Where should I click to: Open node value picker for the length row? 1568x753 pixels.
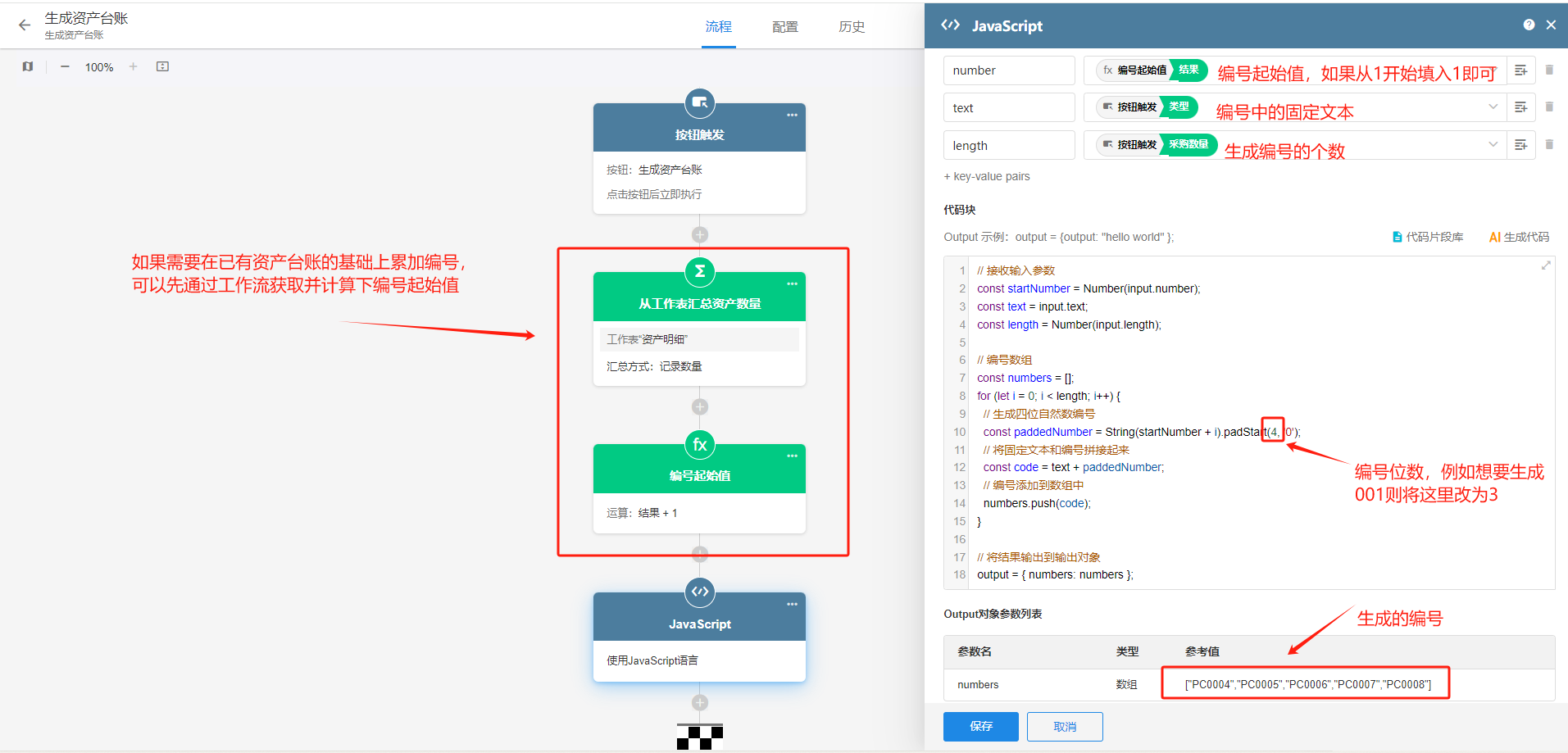click(1520, 145)
